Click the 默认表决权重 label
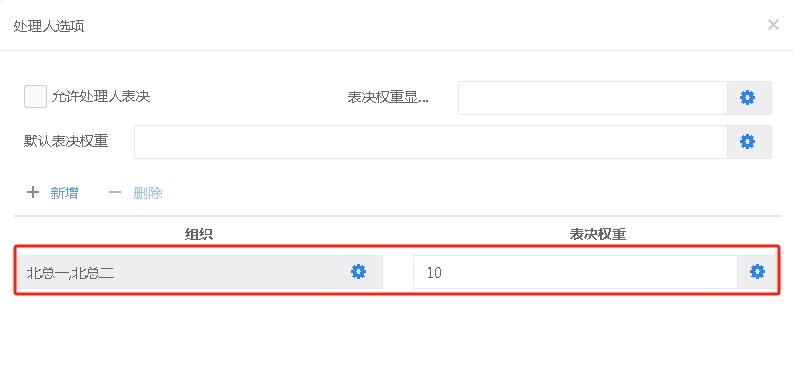The width and height of the screenshot is (793, 376). click(x=66, y=141)
